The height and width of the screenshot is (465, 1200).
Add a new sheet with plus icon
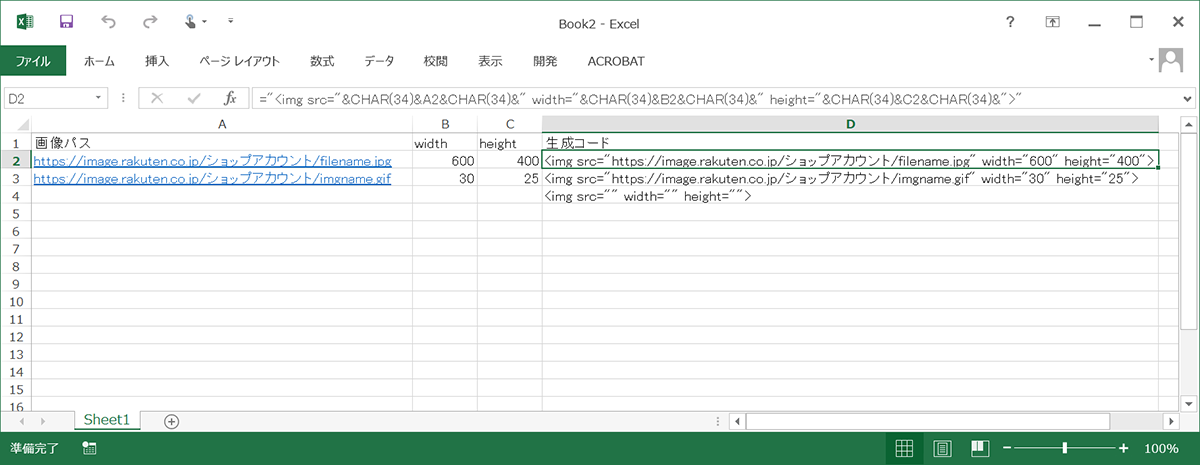click(x=171, y=421)
